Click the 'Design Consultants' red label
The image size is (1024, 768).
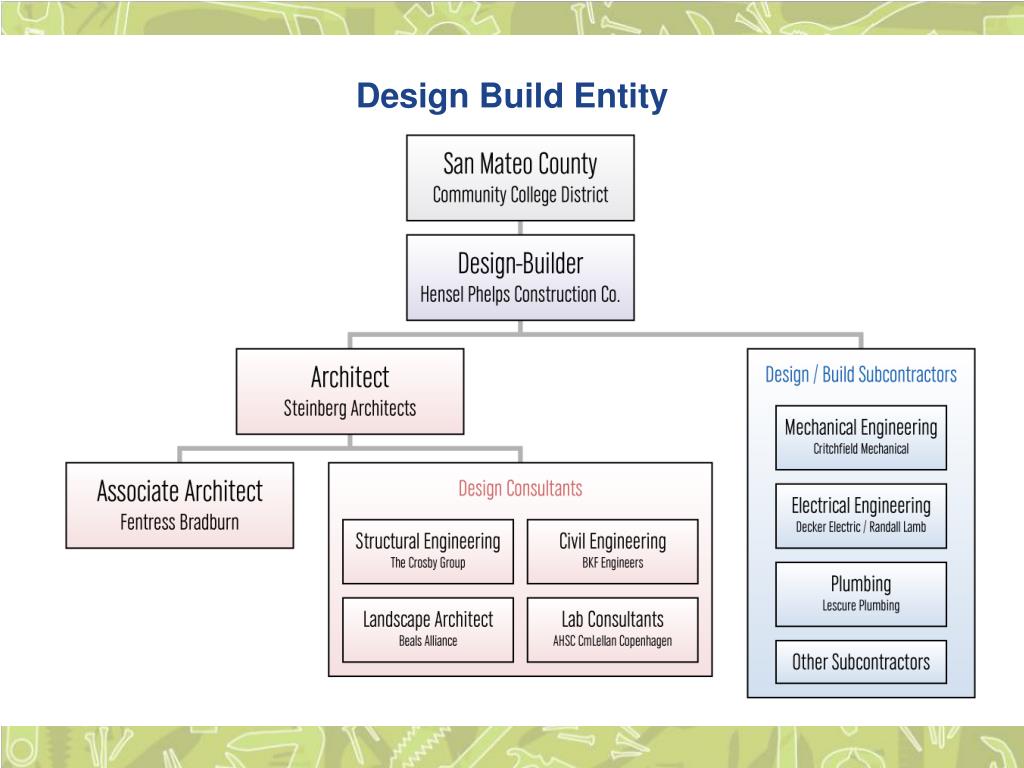pyautogui.click(x=520, y=488)
